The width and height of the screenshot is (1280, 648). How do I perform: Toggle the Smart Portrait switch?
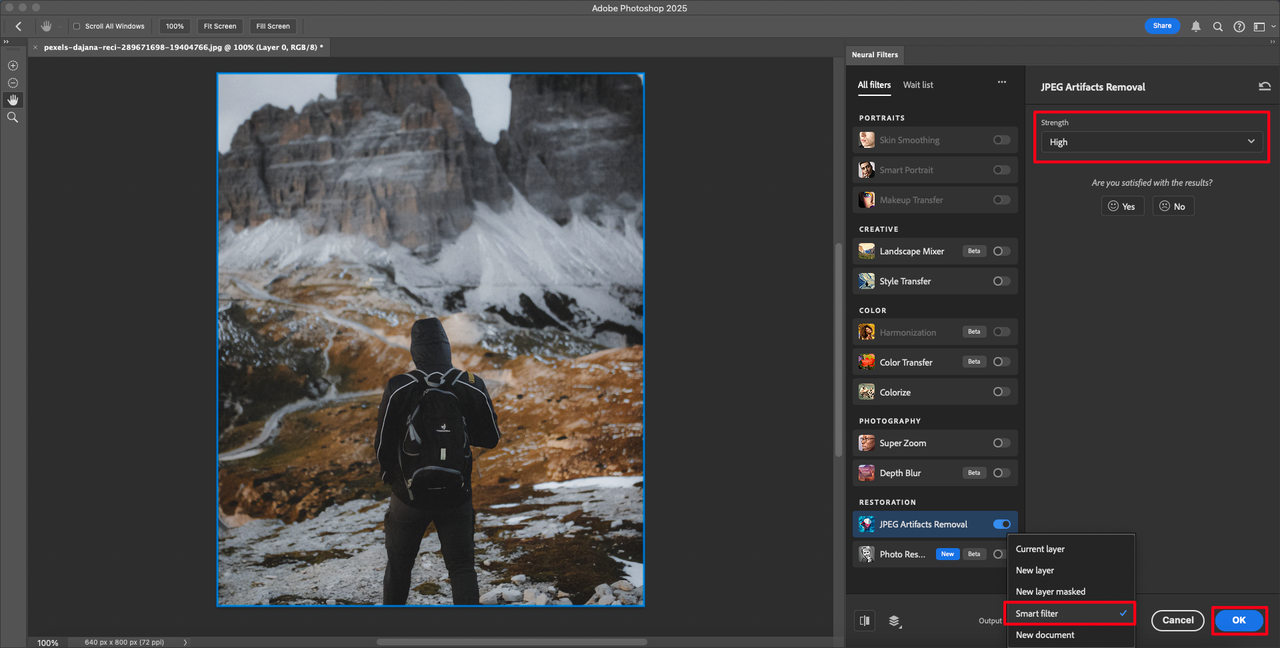(x=1001, y=170)
